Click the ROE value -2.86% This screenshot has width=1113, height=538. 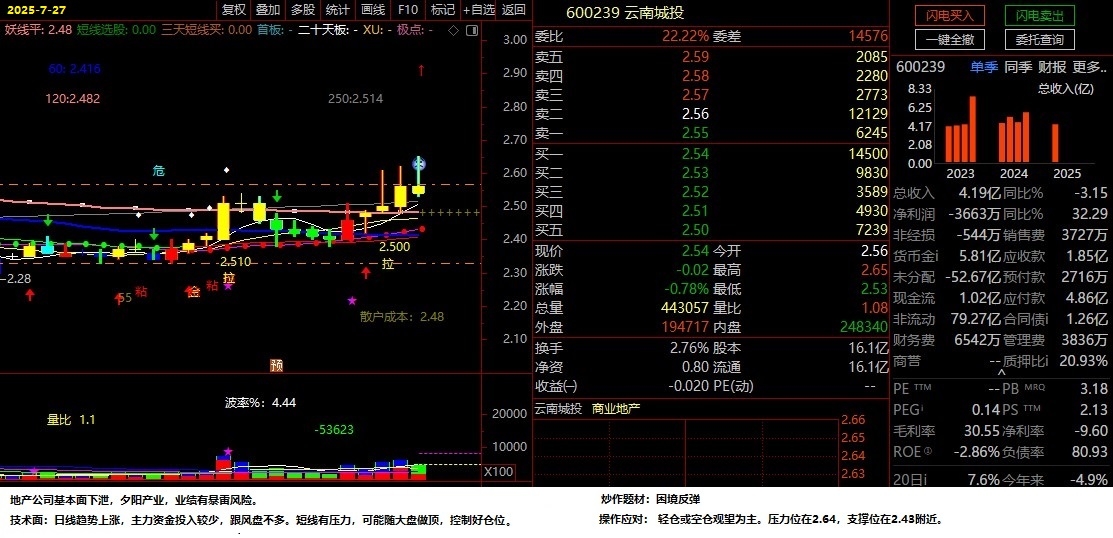coord(978,451)
